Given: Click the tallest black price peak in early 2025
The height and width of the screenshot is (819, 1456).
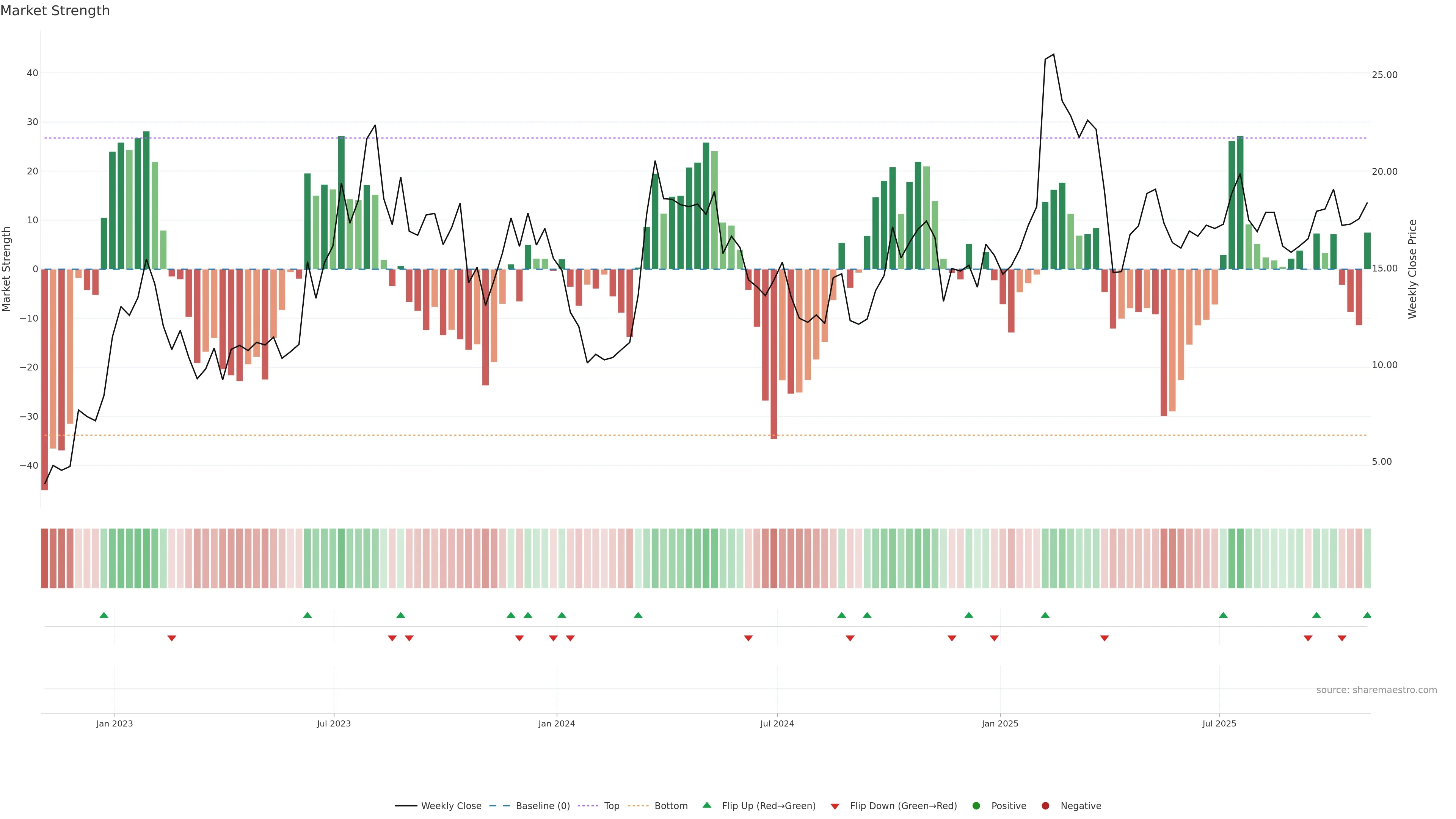Looking at the screenshot, I should [1053, 55].
